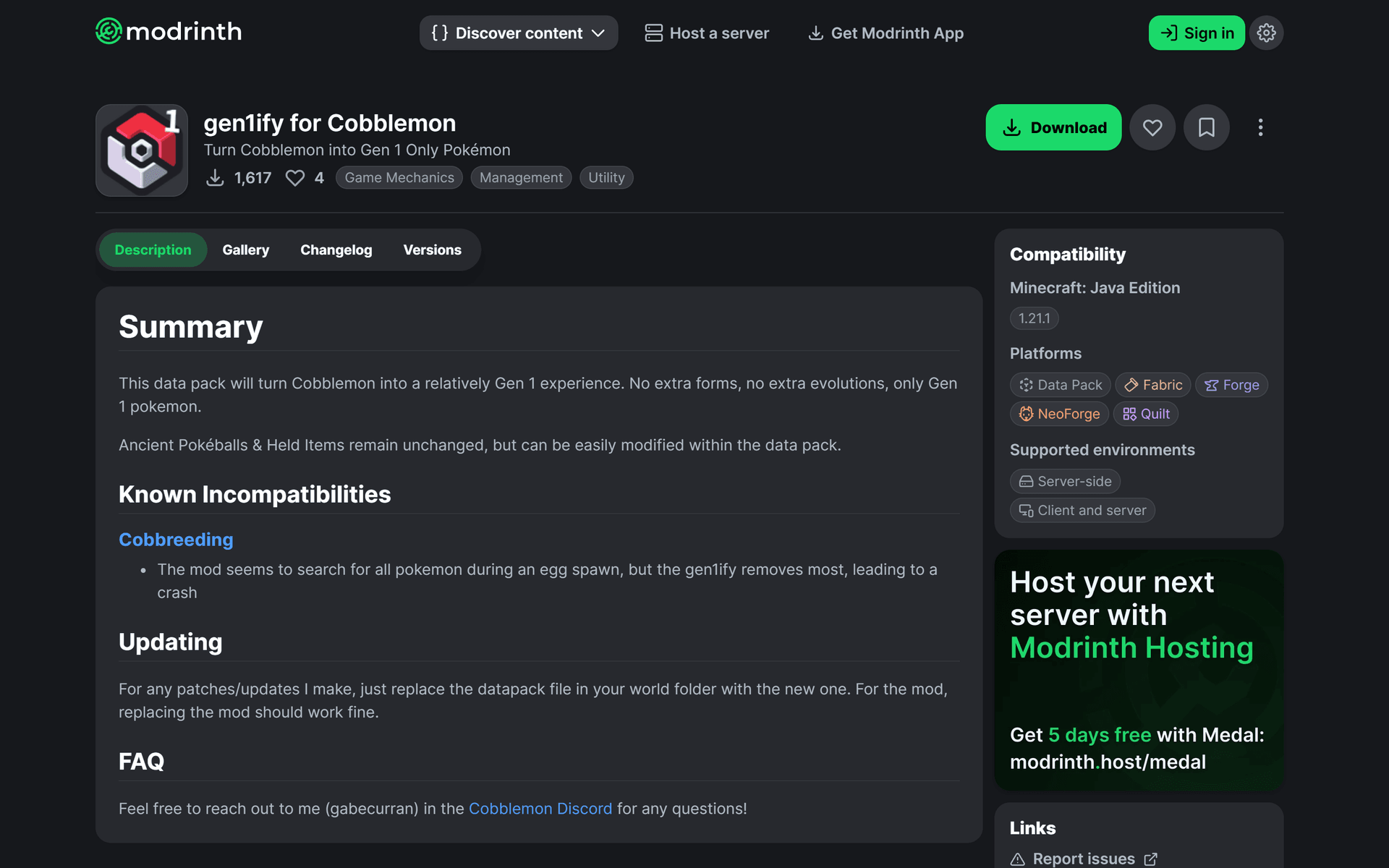Viewport: 1389px width, 868px height.
Task: Click the Modrinth logo icon
Action: (x=109, y=31)
